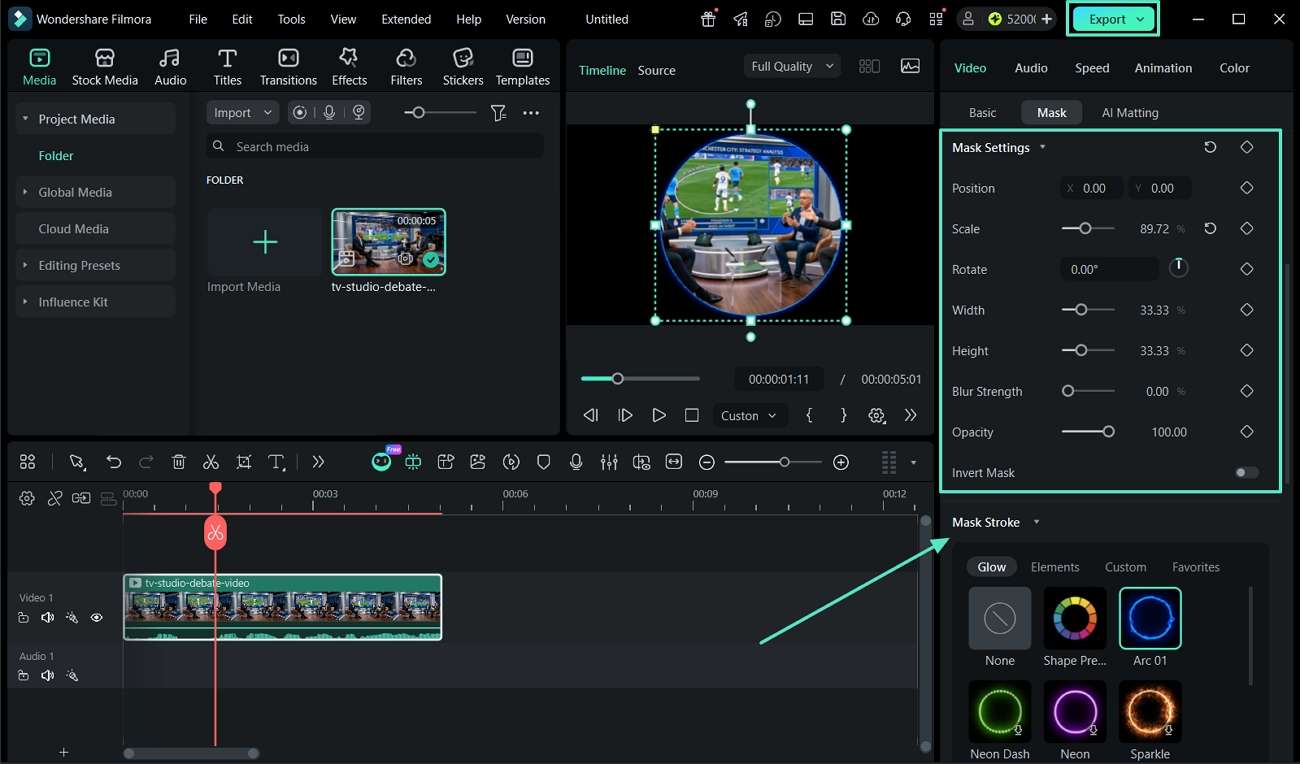Click the Export button
This screenshot has height=764, width=1300.
click(x=1113, y=19)
